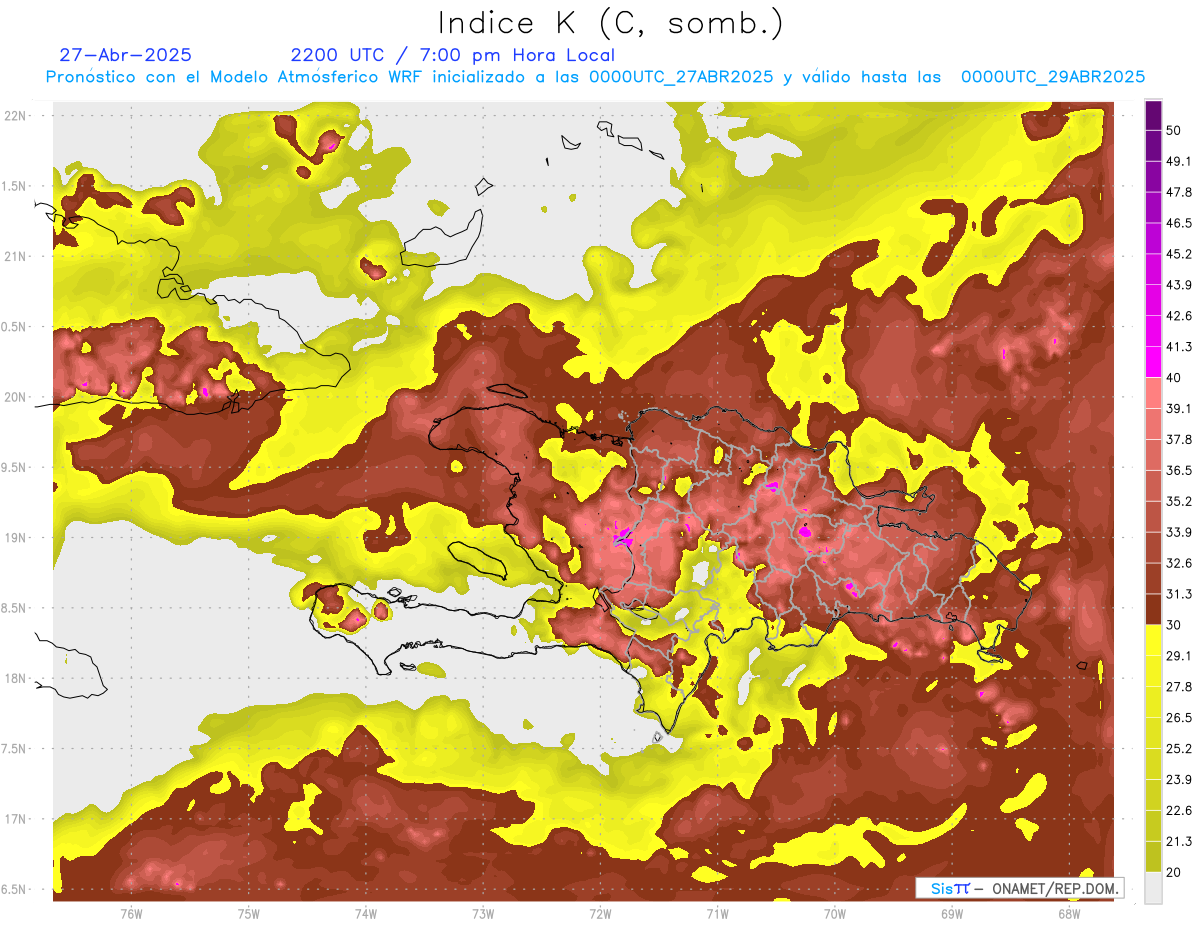1200x927 pixels.
Task: Click the "68W" longitude axis label
Action: coord(1069,914)
